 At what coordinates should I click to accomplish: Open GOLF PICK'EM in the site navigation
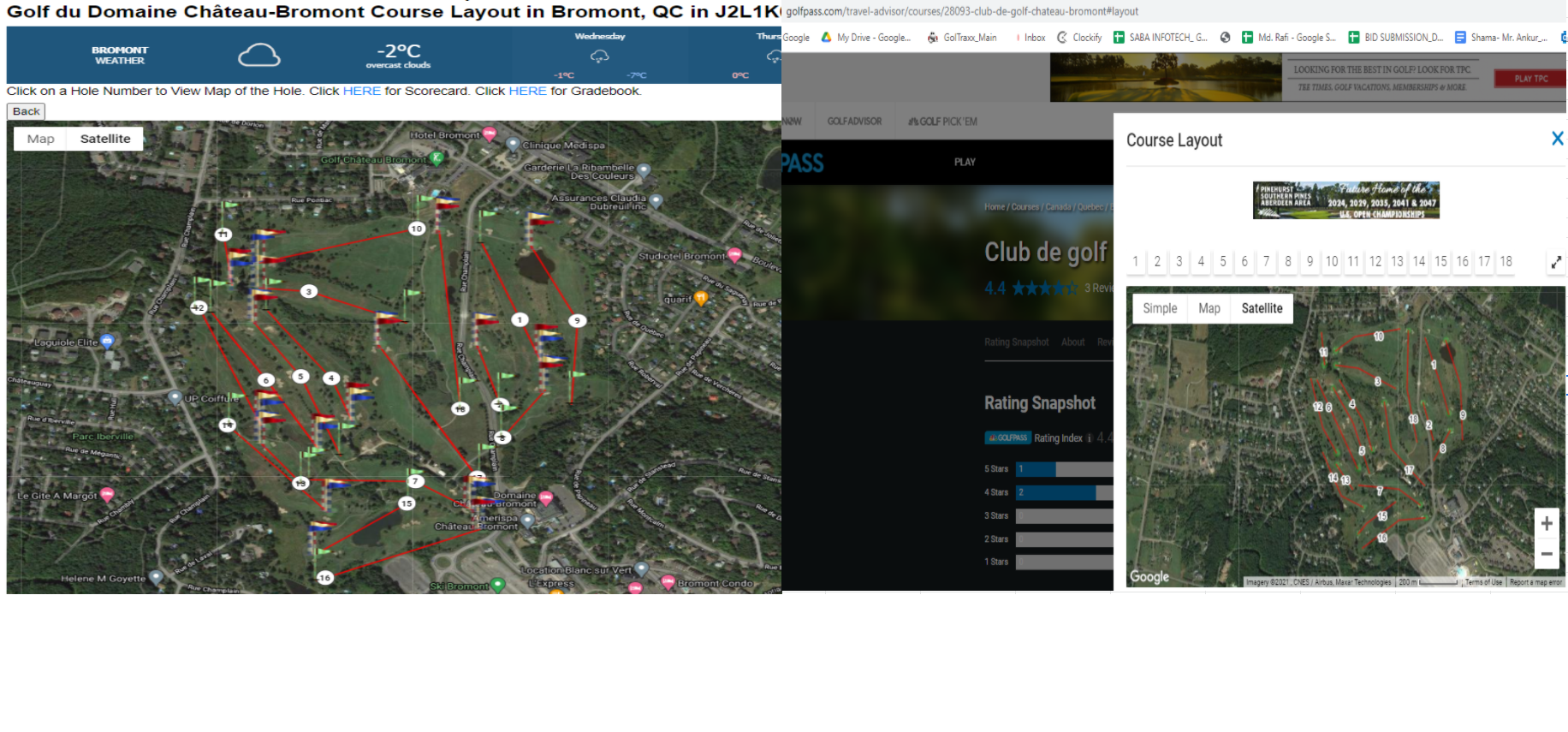[942, 122]
